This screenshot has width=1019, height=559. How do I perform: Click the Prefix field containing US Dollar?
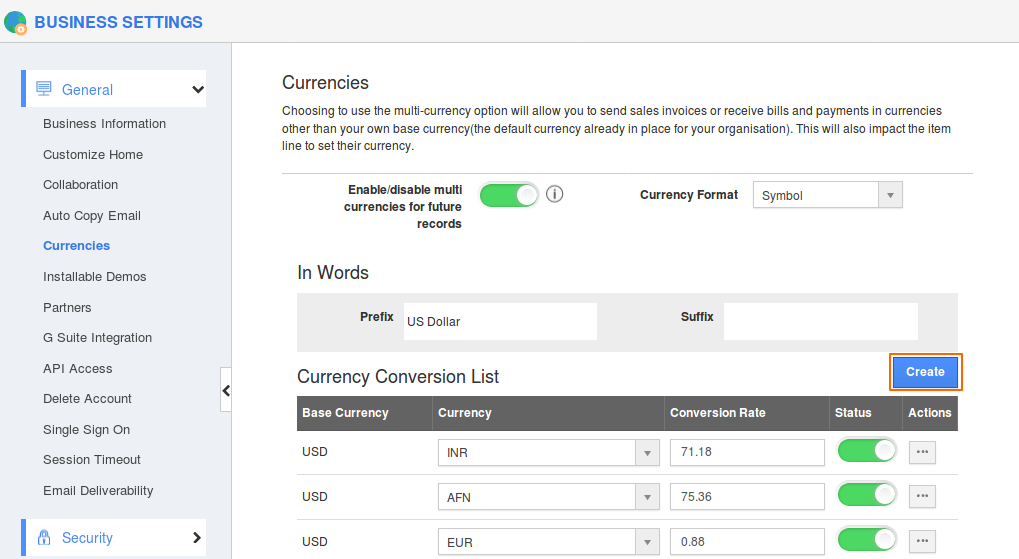pyautogui.click(x=500, y=322)
